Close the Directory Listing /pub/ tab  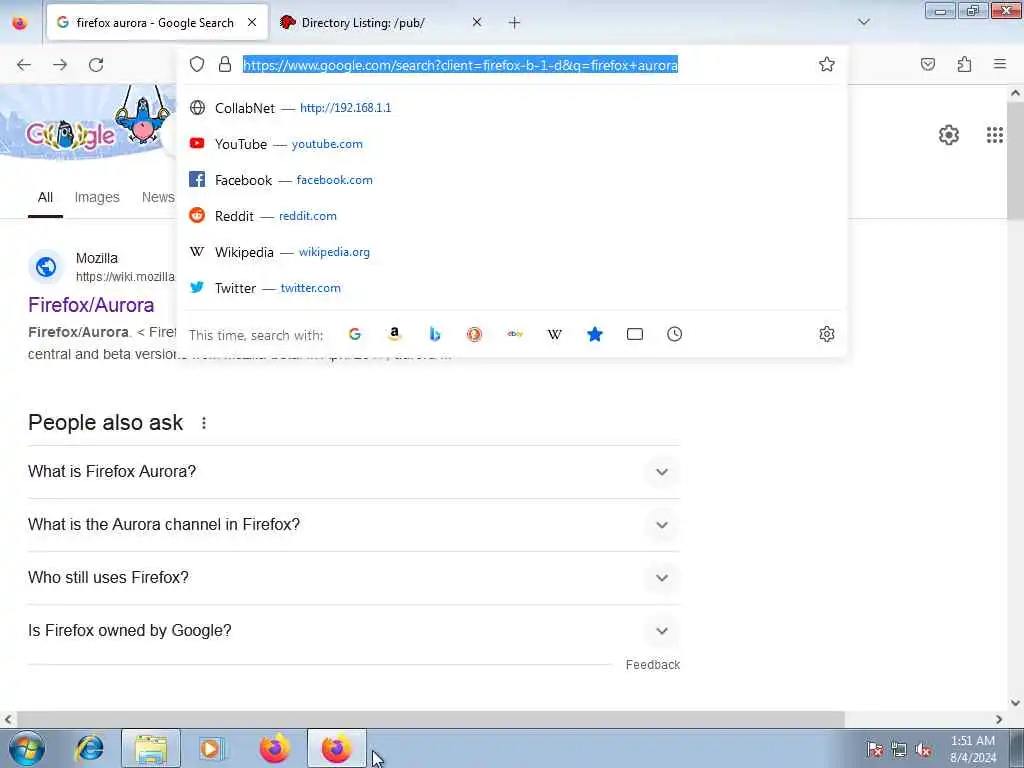point(477,22)
